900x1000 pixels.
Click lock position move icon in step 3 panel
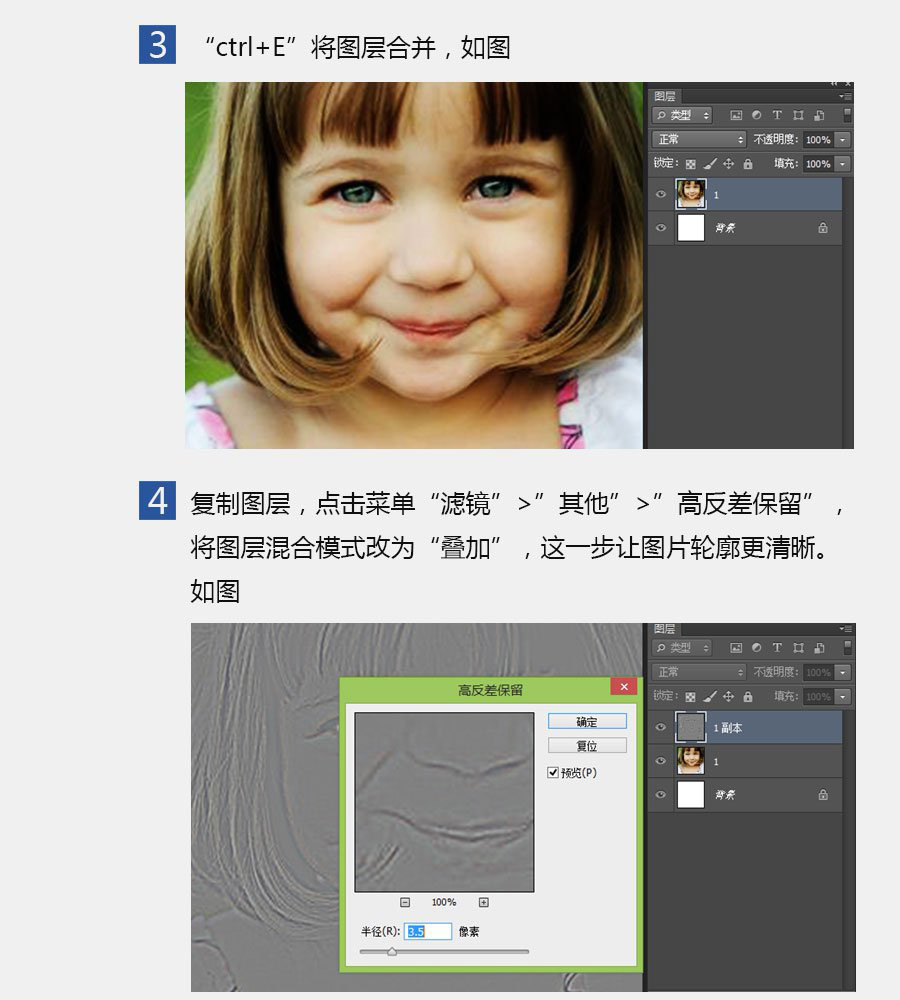(x=728, y=164)
